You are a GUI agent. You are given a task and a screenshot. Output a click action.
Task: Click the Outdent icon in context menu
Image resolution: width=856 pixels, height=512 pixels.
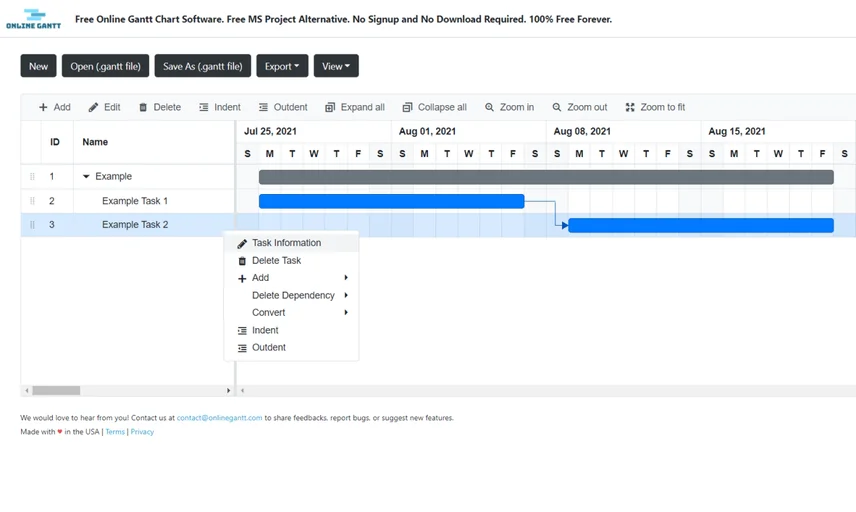point(242,348)
